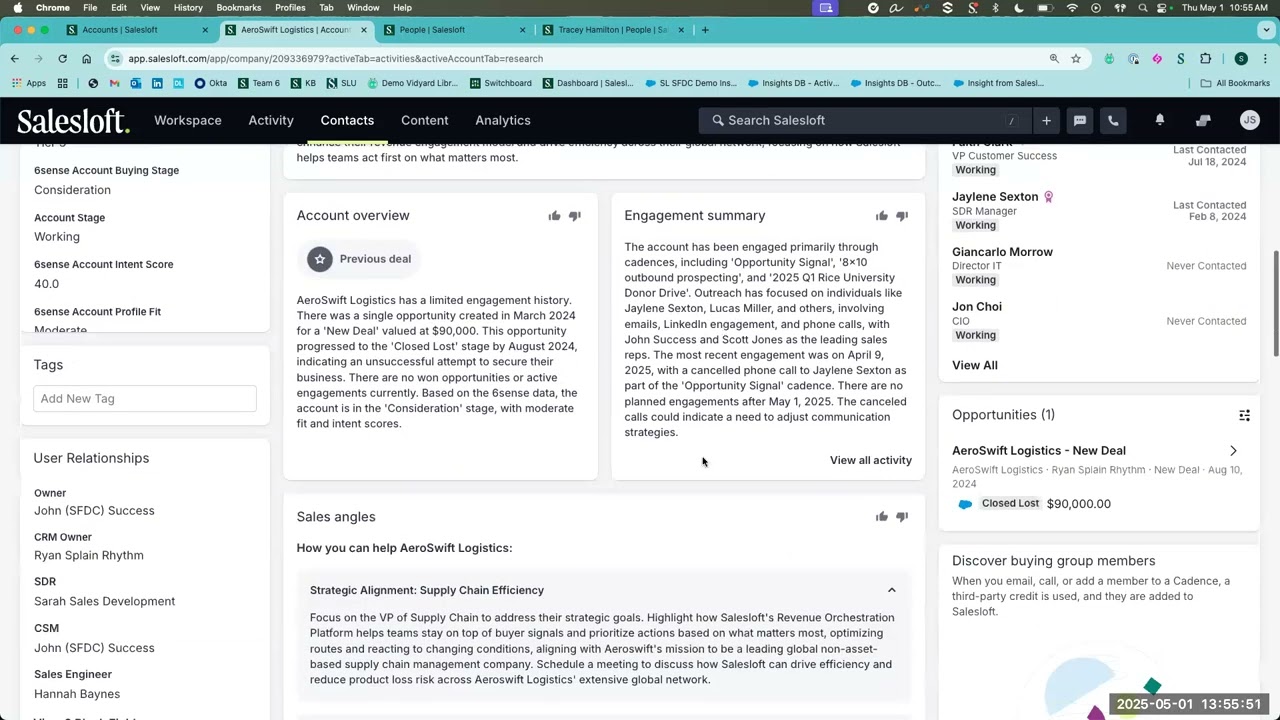Click the Closed Lost stage badge
The image size is (1280, 720).
click(x=1010, y=504)
